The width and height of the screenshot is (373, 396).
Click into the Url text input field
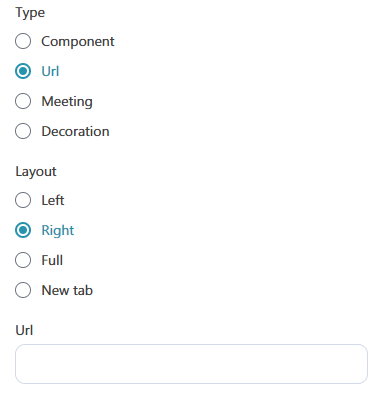click(x=191, y=364)
